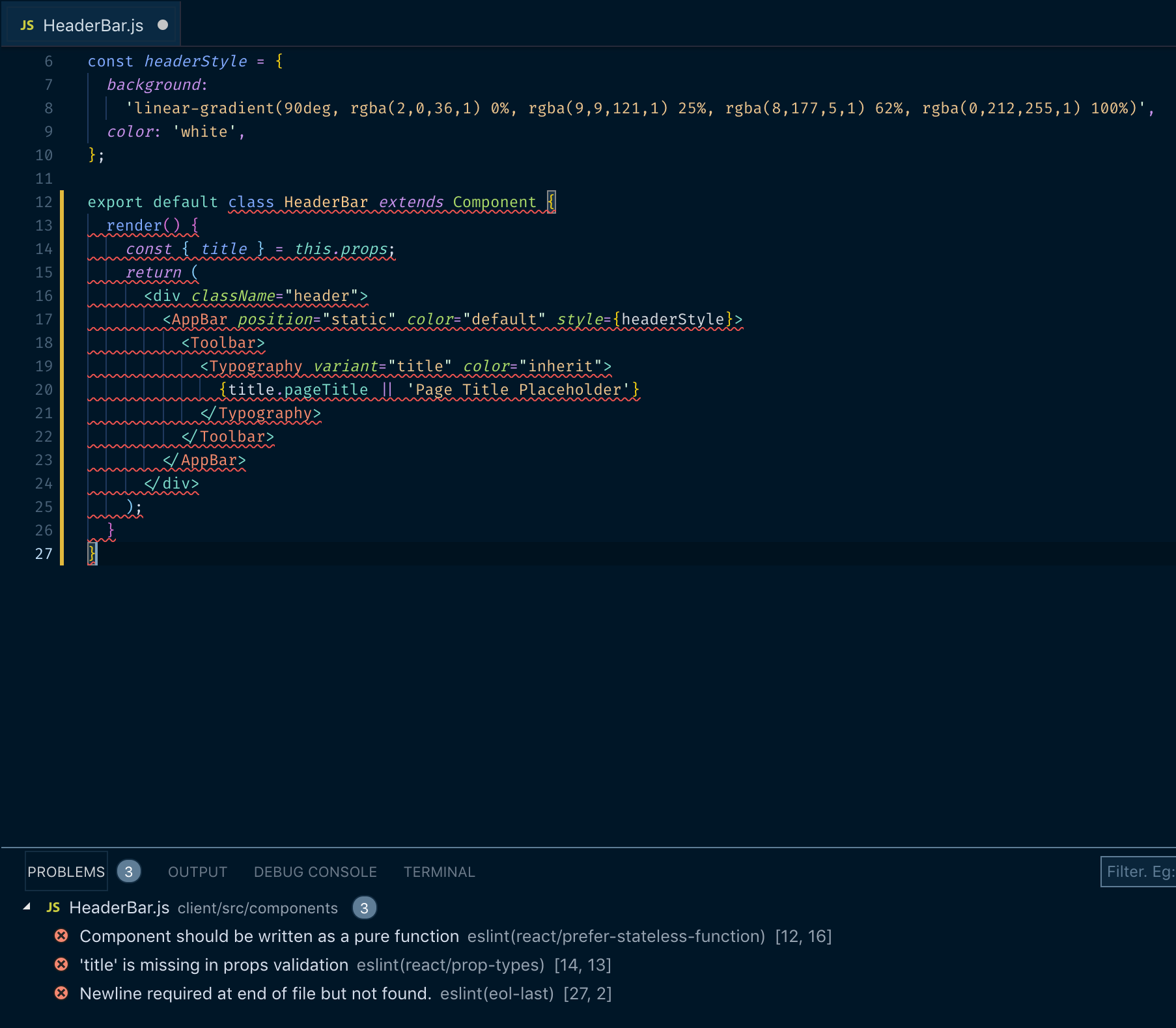Click the error icon beside the props validation problem
Image resolution: width=1176 pixels, height=1028 pixels.
(61, 965)
